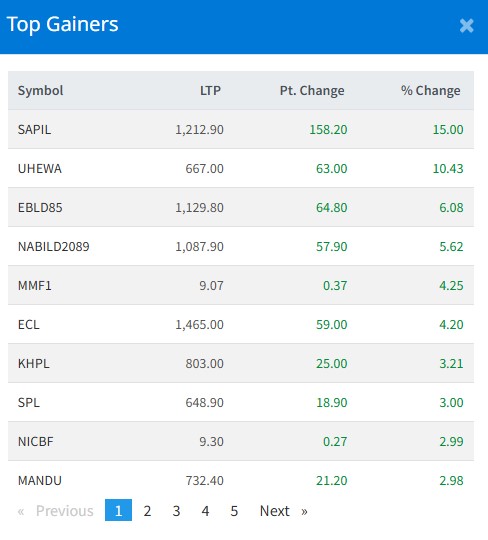
Task: Open page 3 in pagination
Action: coord(176,511)
